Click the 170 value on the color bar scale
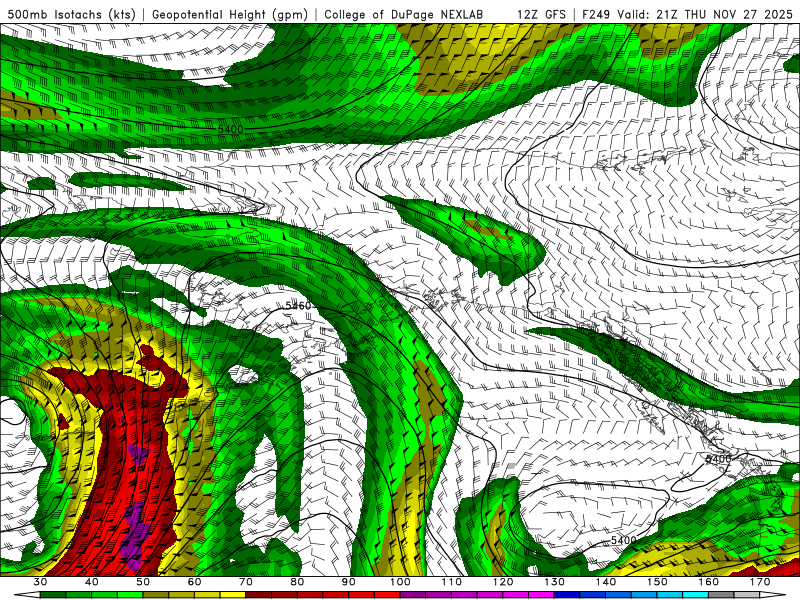The height and width of the screenshot is (600, 800). [760, 582]
